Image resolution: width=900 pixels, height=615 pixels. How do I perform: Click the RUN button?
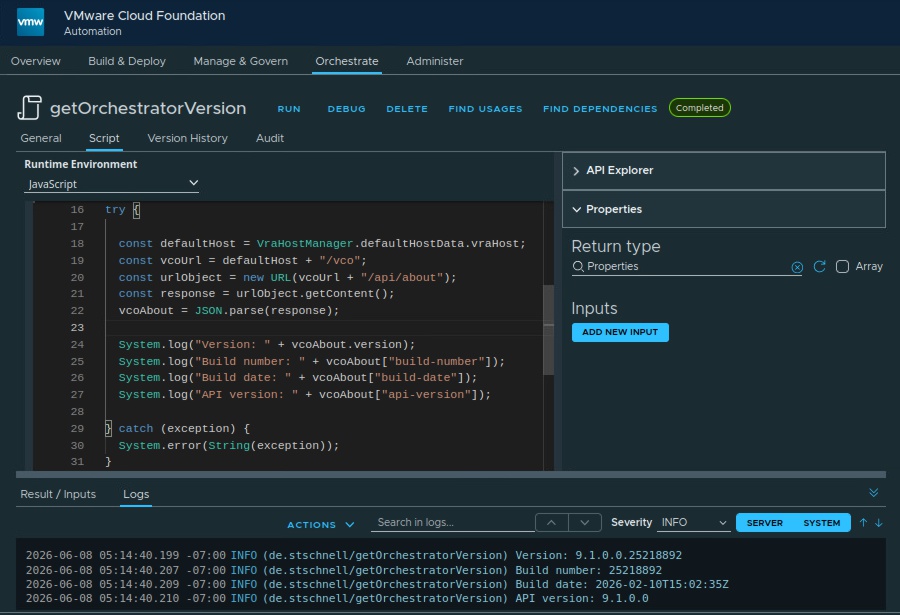tap(289, 109)
